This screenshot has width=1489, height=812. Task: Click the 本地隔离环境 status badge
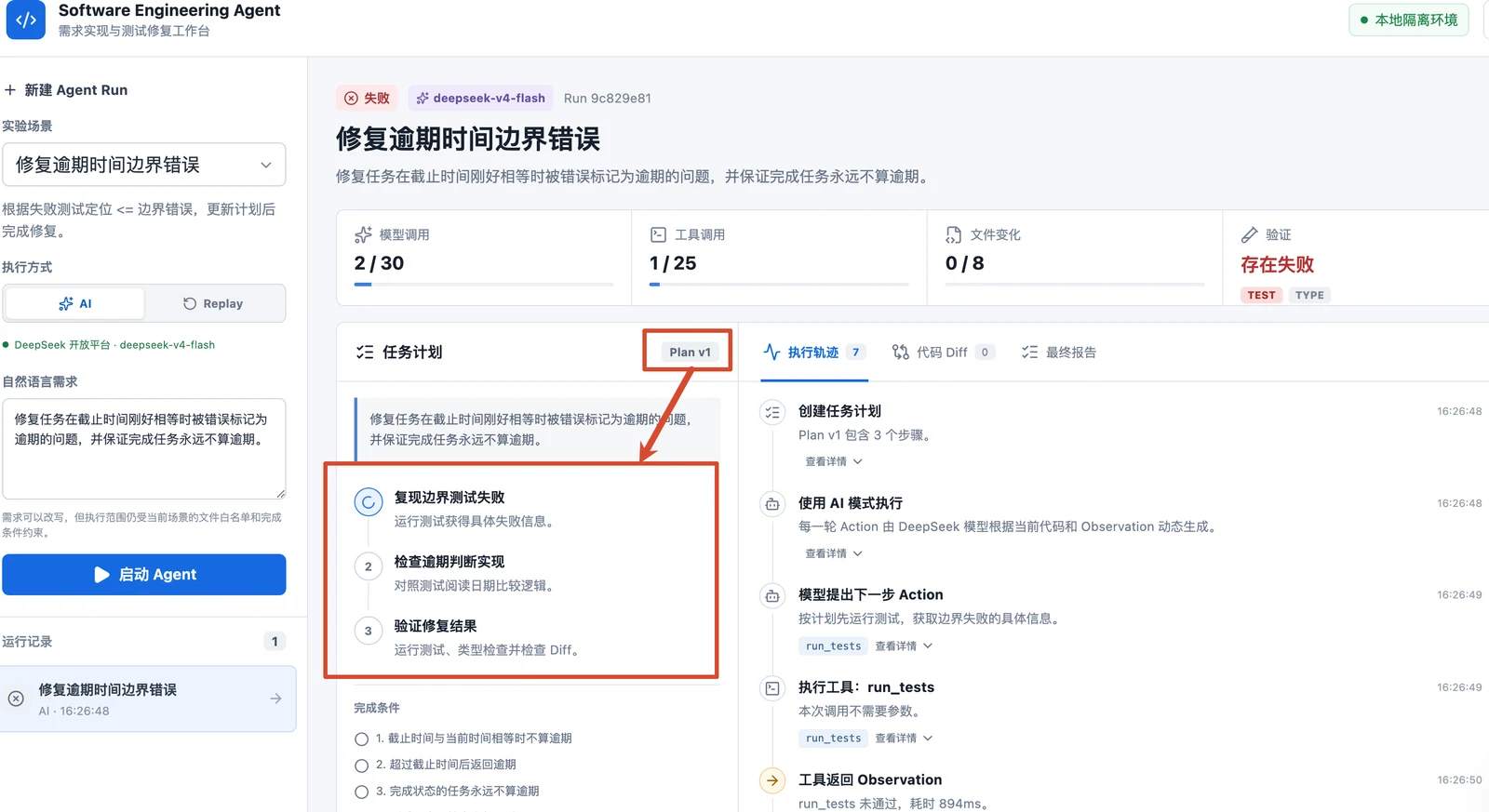1408,20
